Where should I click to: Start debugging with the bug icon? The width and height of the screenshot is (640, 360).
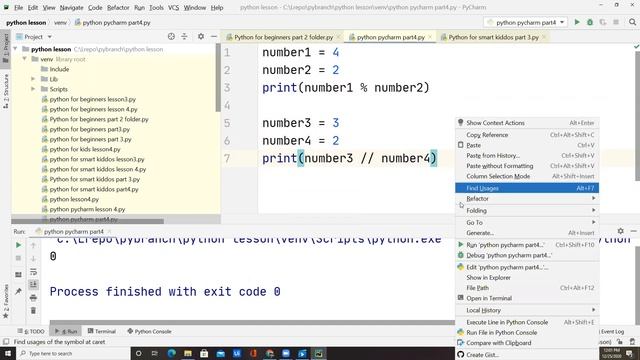(x=590, y=22)
